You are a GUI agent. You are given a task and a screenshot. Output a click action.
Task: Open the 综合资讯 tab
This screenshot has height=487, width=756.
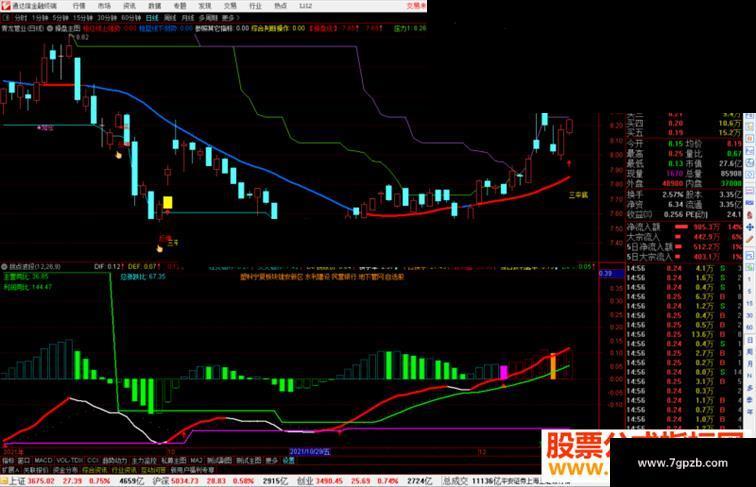(95, 470)
